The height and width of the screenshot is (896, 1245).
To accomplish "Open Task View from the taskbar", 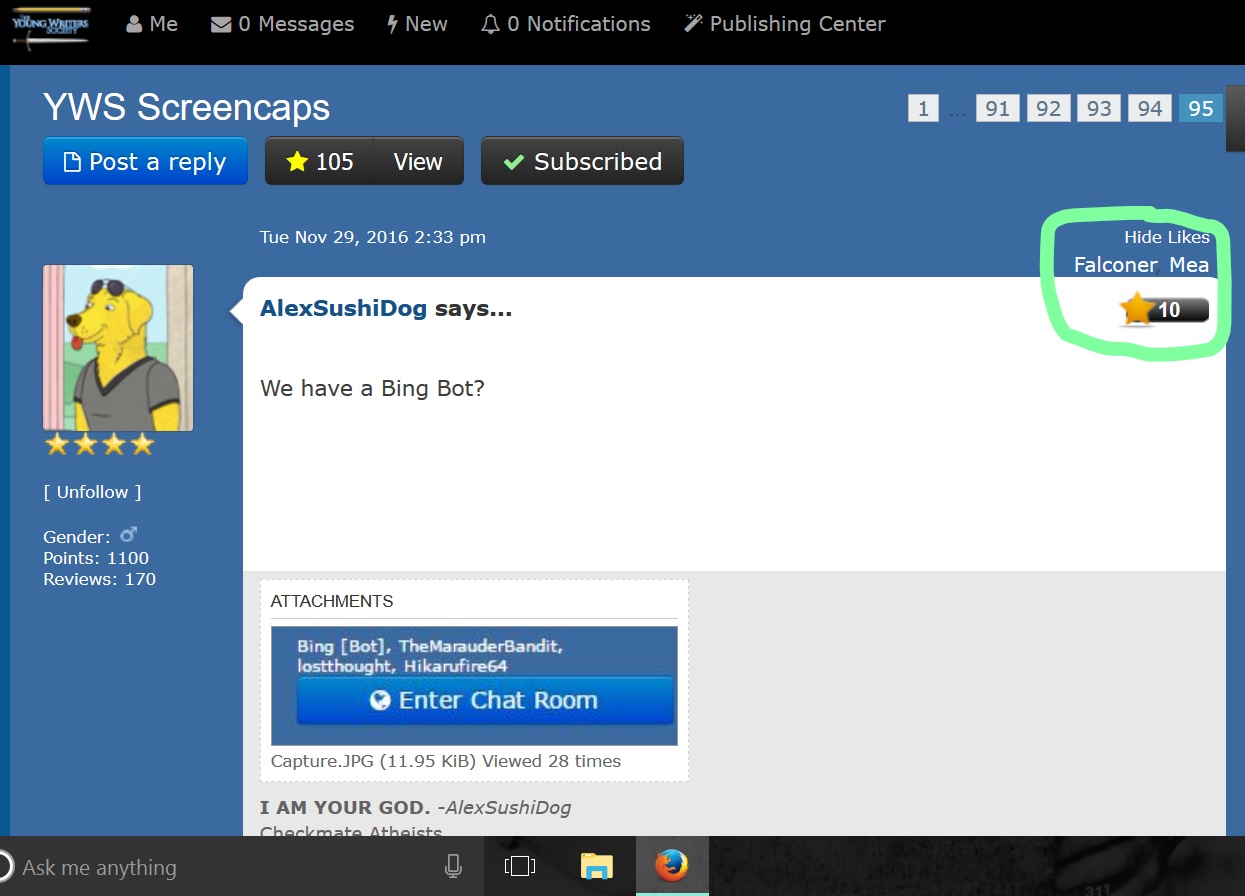I will (x=520, y=867).
